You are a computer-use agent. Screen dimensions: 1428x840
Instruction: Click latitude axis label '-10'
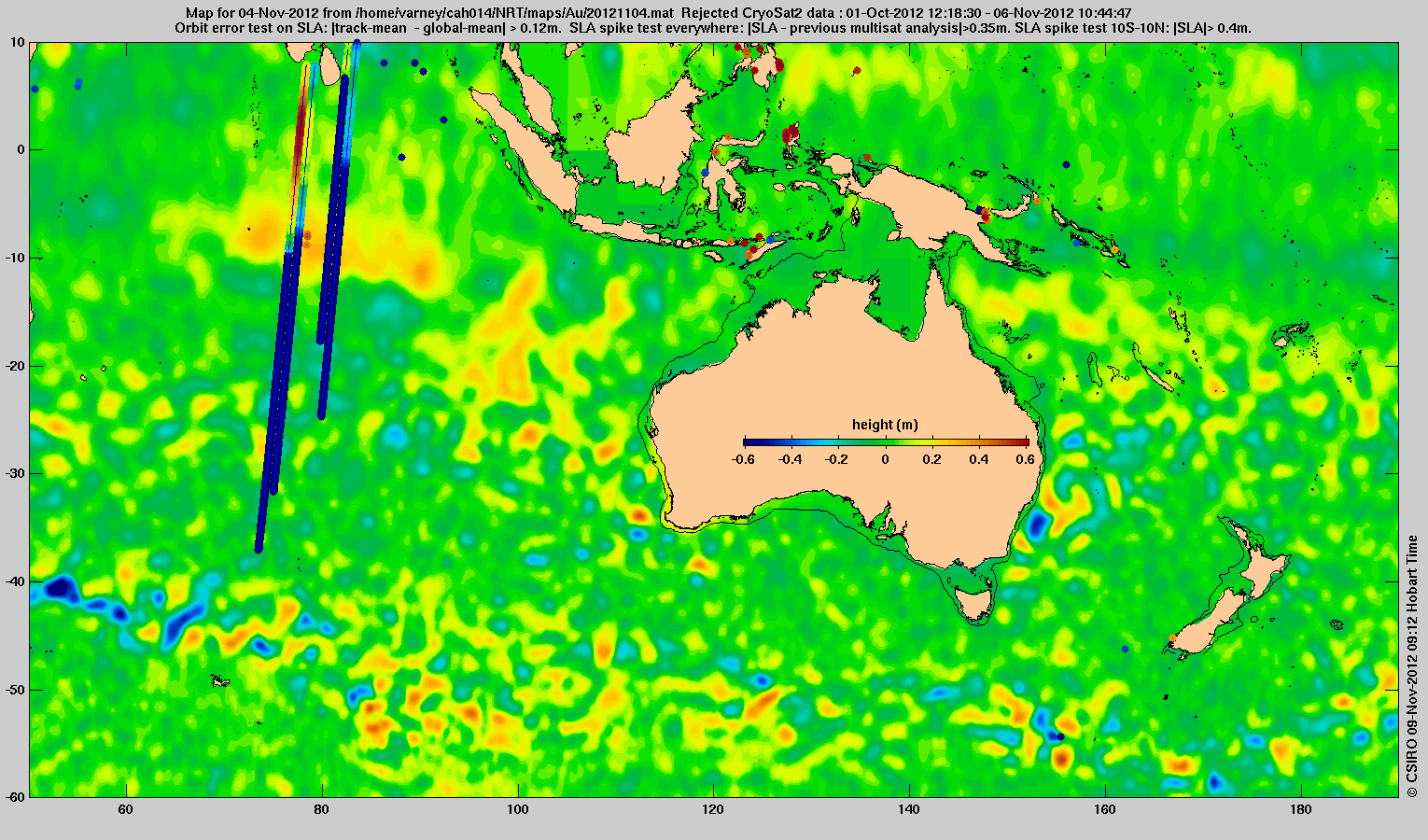[15, 258]
